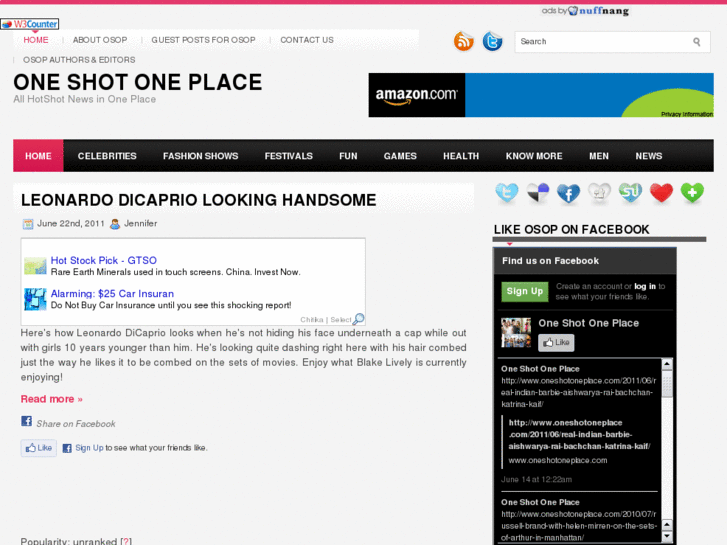Click ads by nuffnang label

click(x=585, y=11)
